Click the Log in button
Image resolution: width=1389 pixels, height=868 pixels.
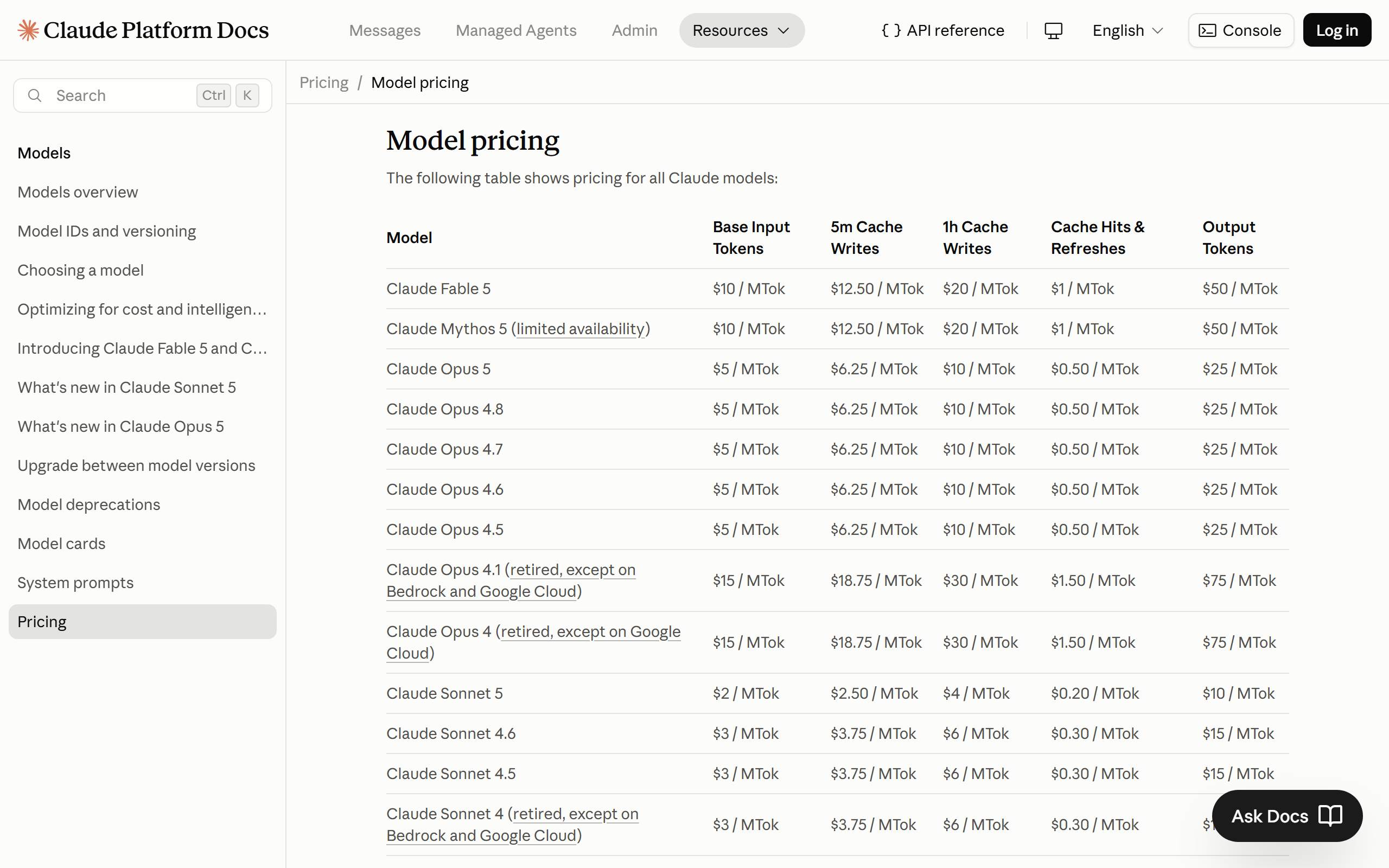tap(1337, 30)
